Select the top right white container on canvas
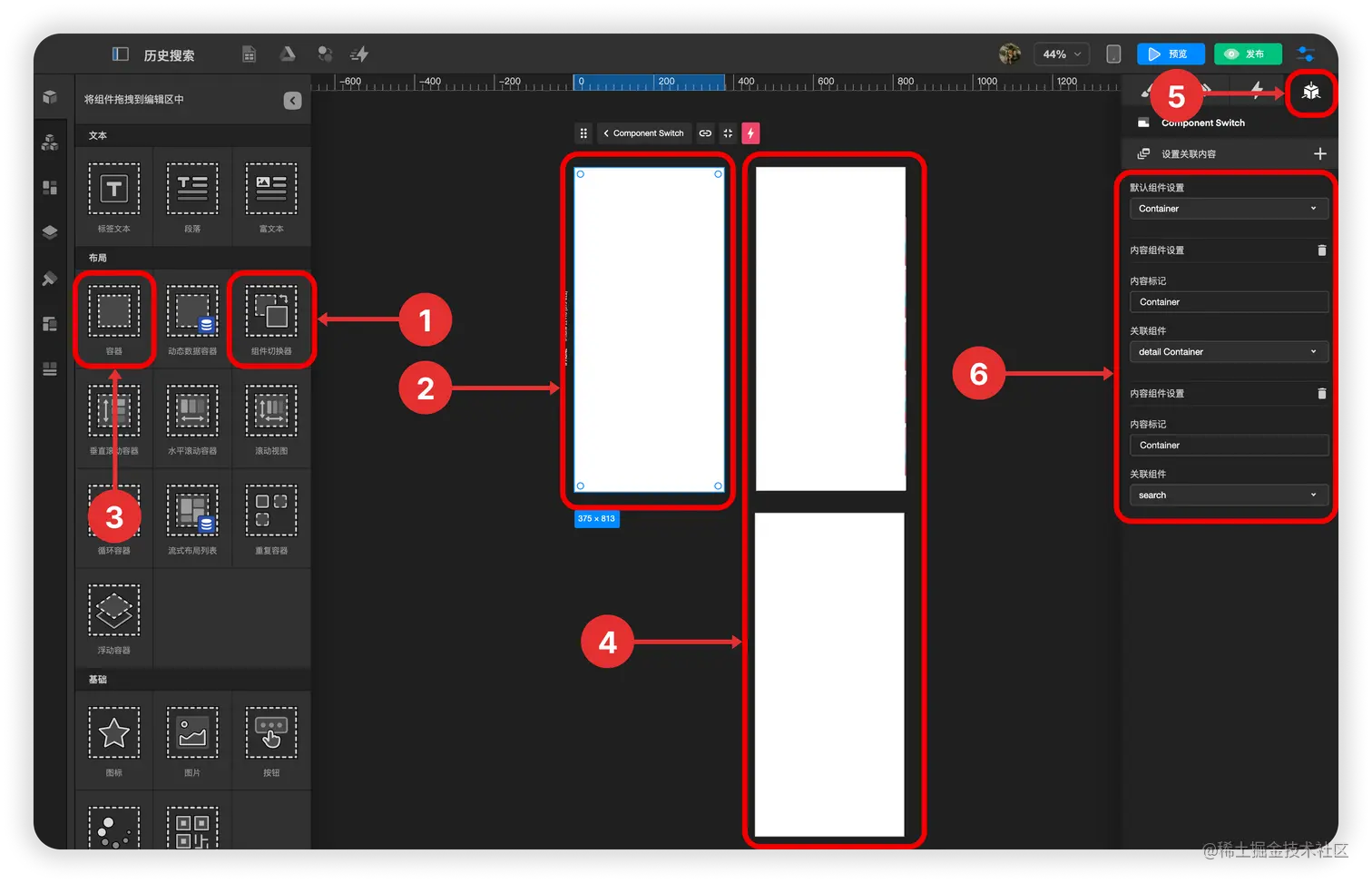1372x883 pixels. pos(830,329)
